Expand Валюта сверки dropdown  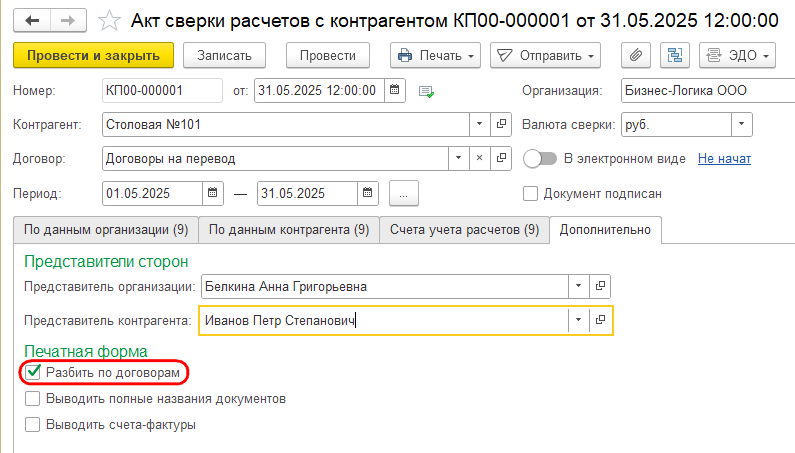click(x=741, y=124)
